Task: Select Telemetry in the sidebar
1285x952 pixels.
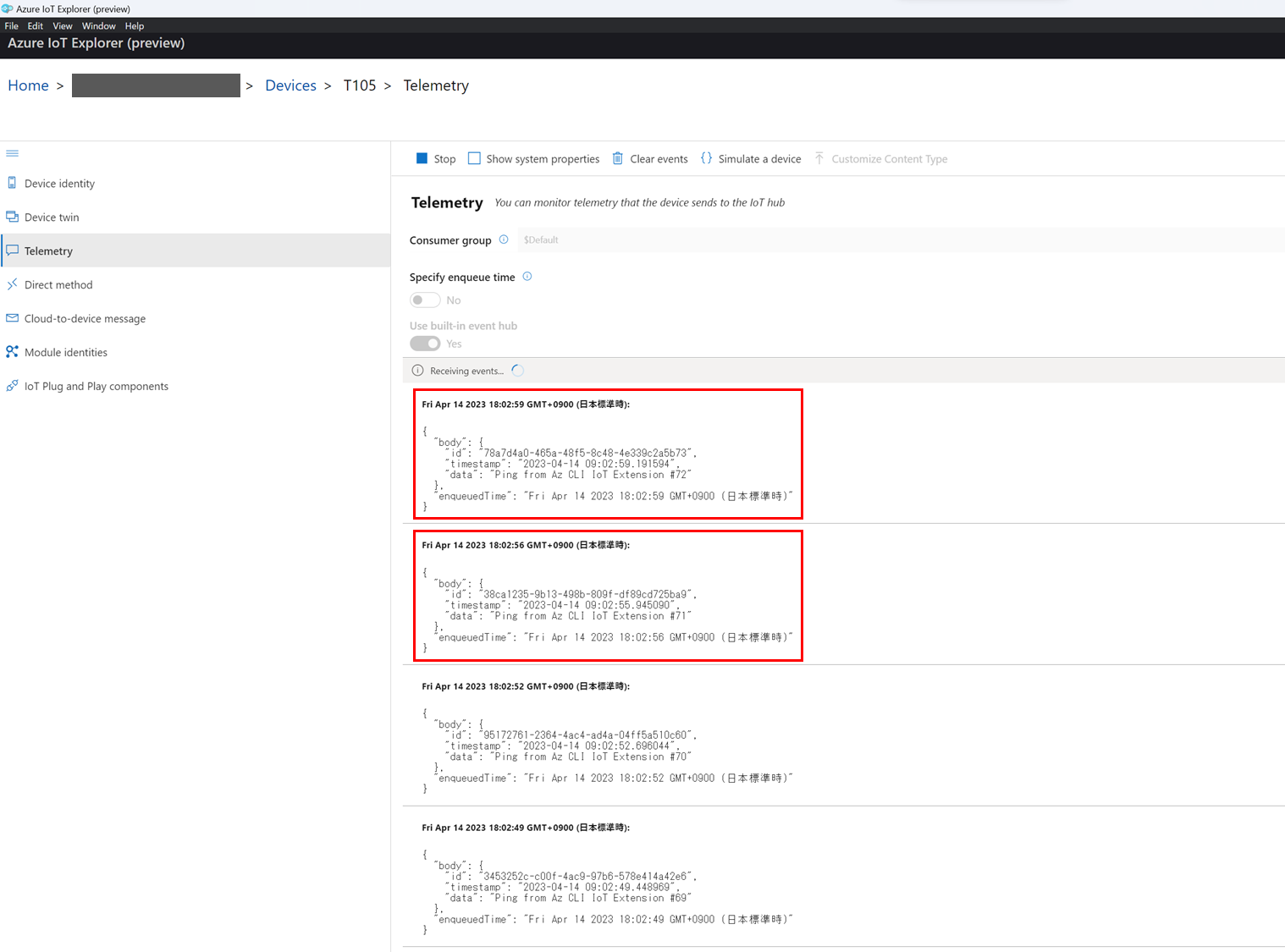Action: click(x=196, y=250)
